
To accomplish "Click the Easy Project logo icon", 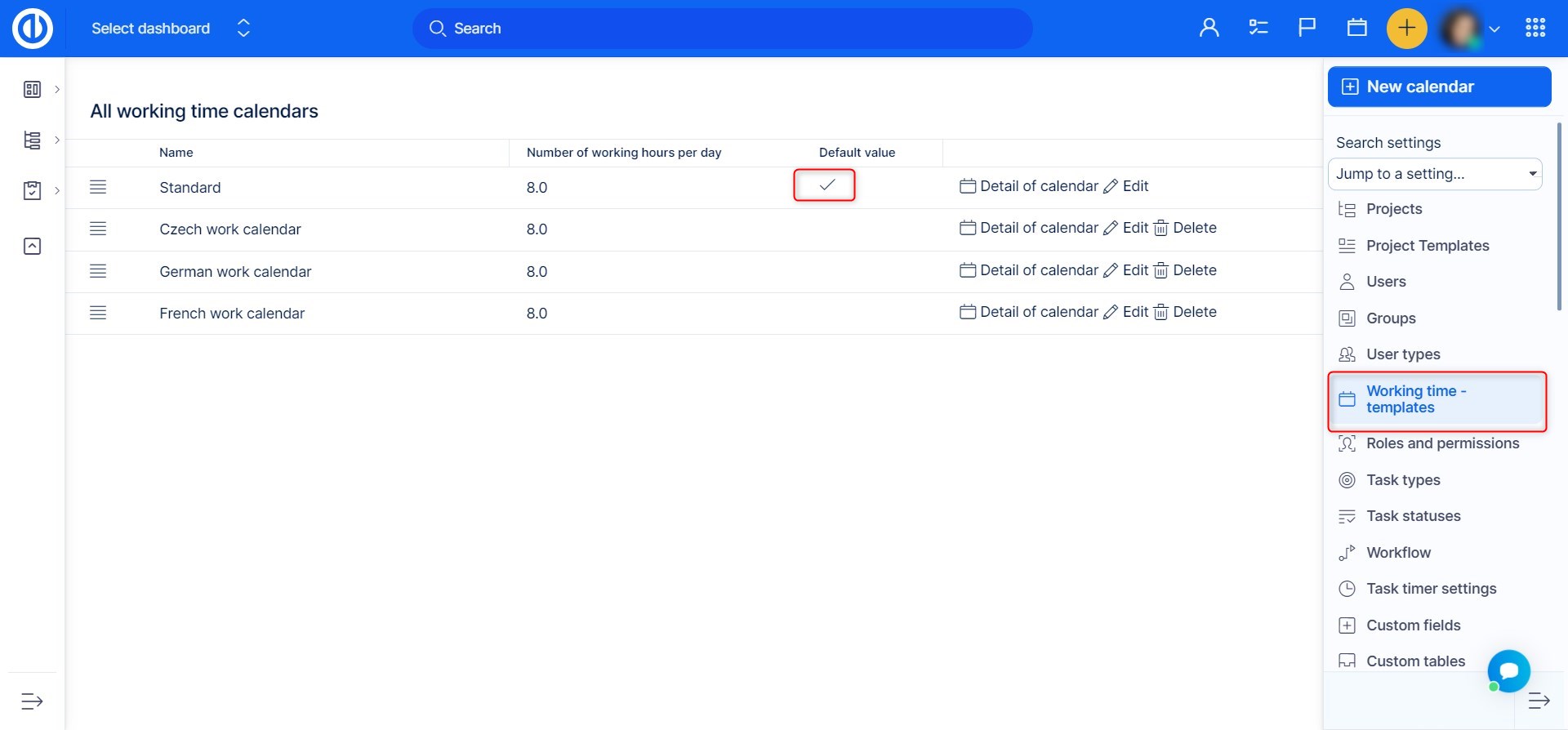I will [x=33, y=29].
